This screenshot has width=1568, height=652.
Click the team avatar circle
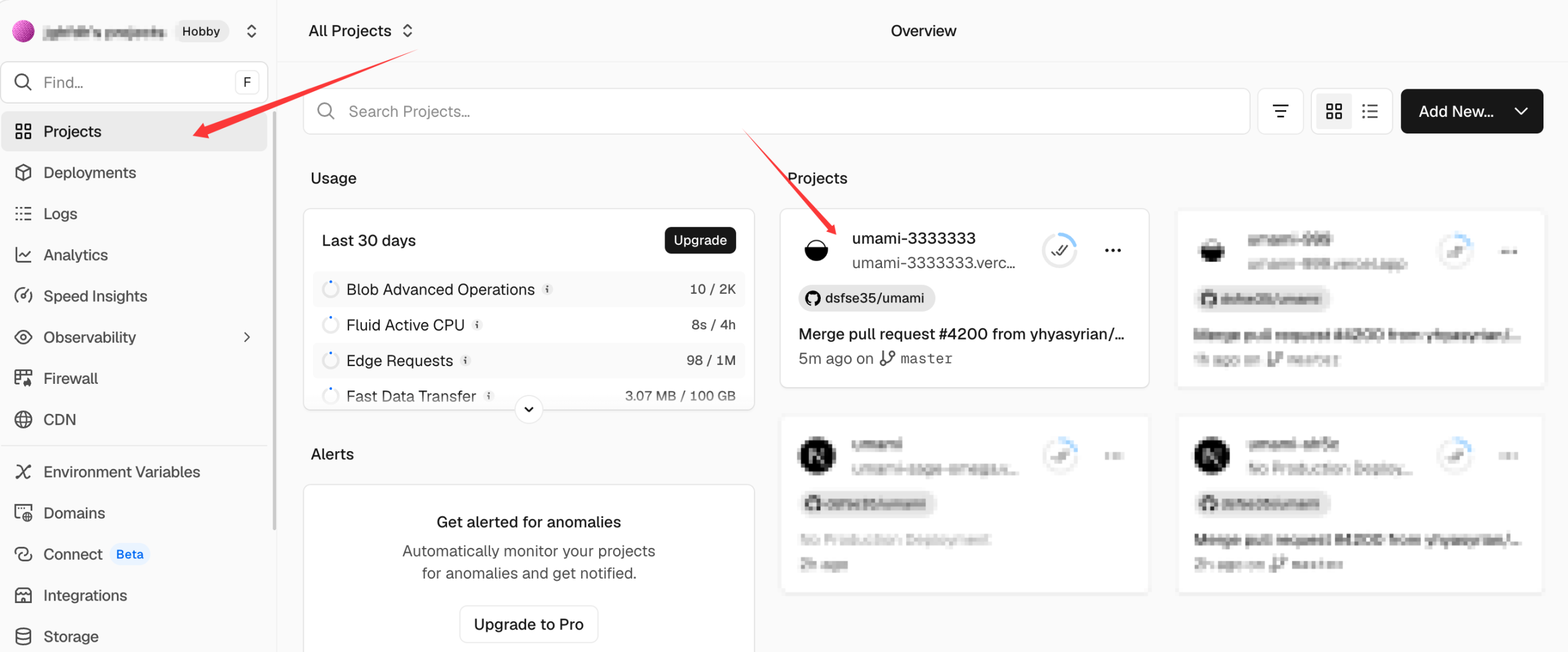coord(23,31)
